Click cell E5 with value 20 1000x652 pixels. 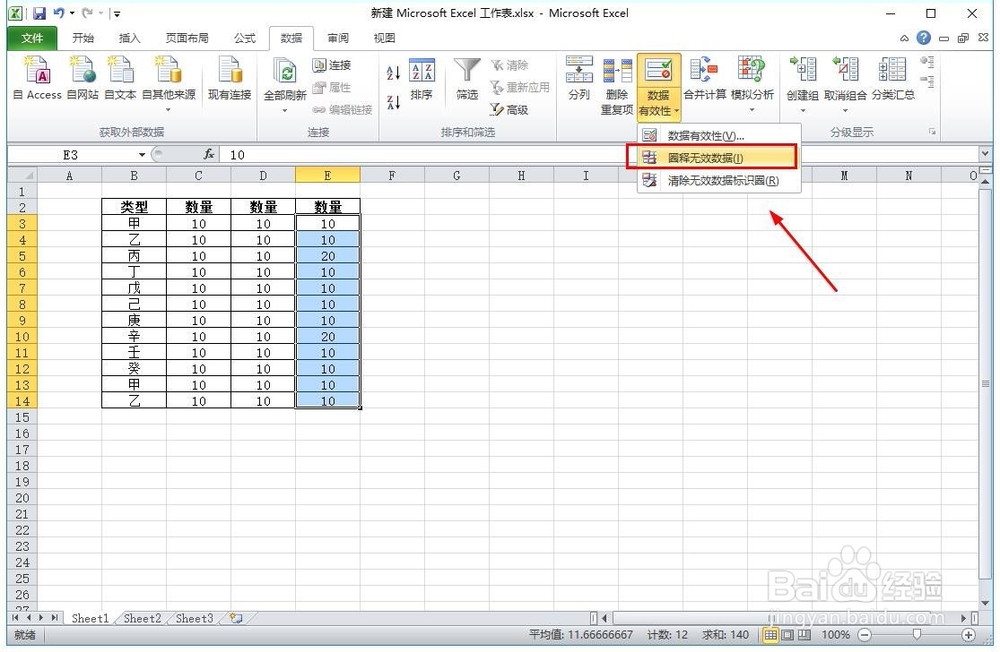tap(328, 256)
